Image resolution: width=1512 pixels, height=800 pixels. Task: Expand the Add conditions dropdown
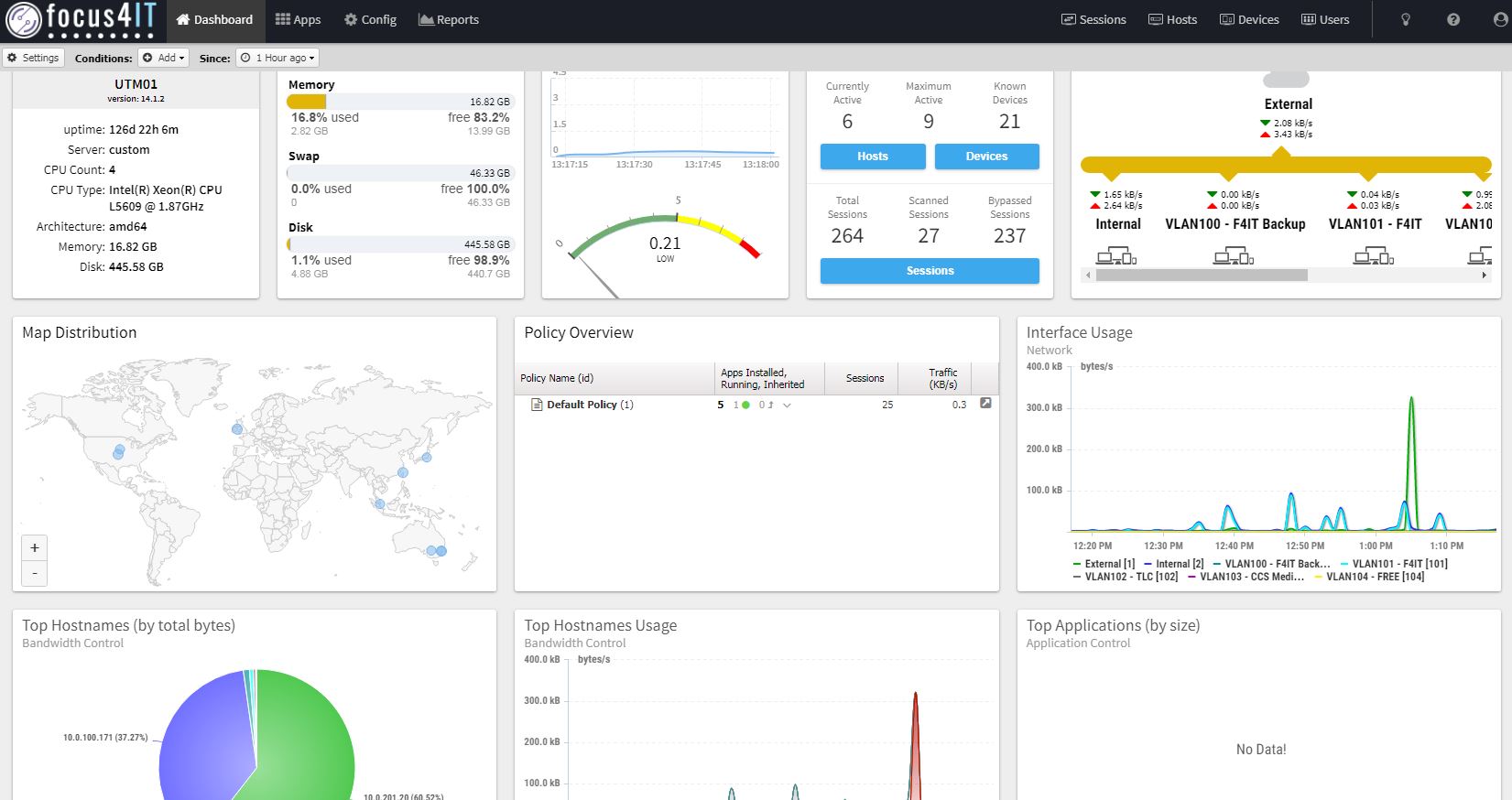(x=164, y=58)
